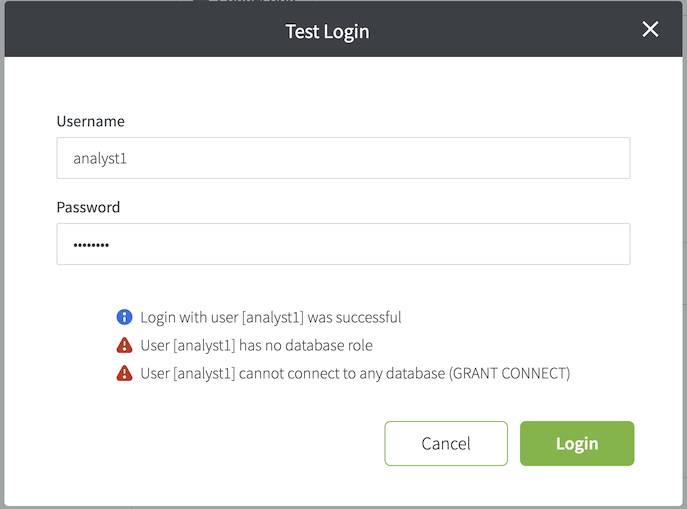This screenshot has height=509, width=687.
Task: Focus the Password input field
Action: click(343, 244)
